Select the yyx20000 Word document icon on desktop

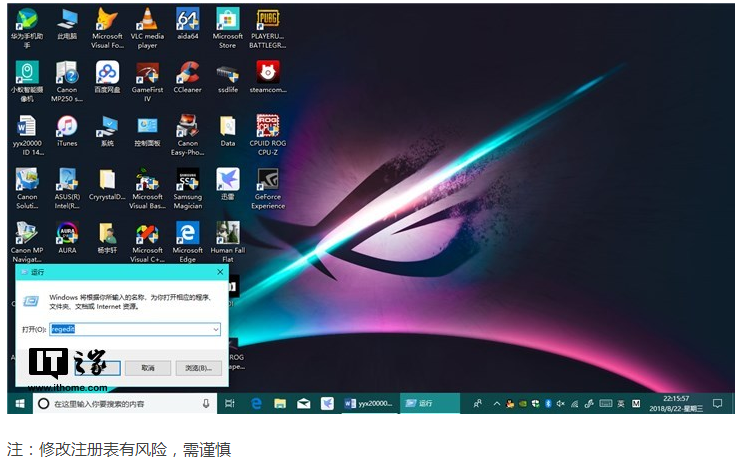point(27,135)
